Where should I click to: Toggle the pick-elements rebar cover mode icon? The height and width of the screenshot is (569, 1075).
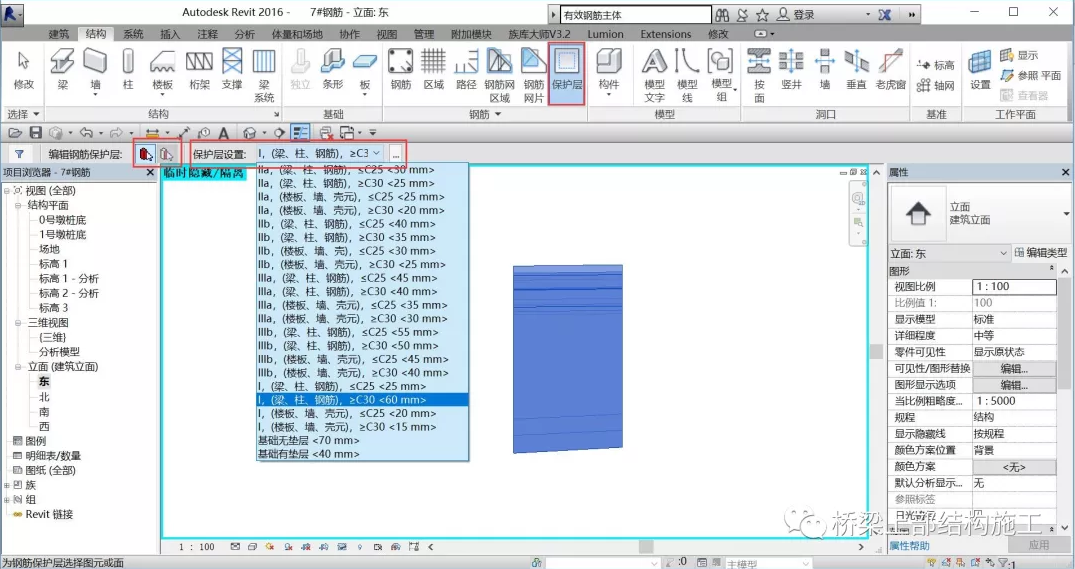[146, 154]
